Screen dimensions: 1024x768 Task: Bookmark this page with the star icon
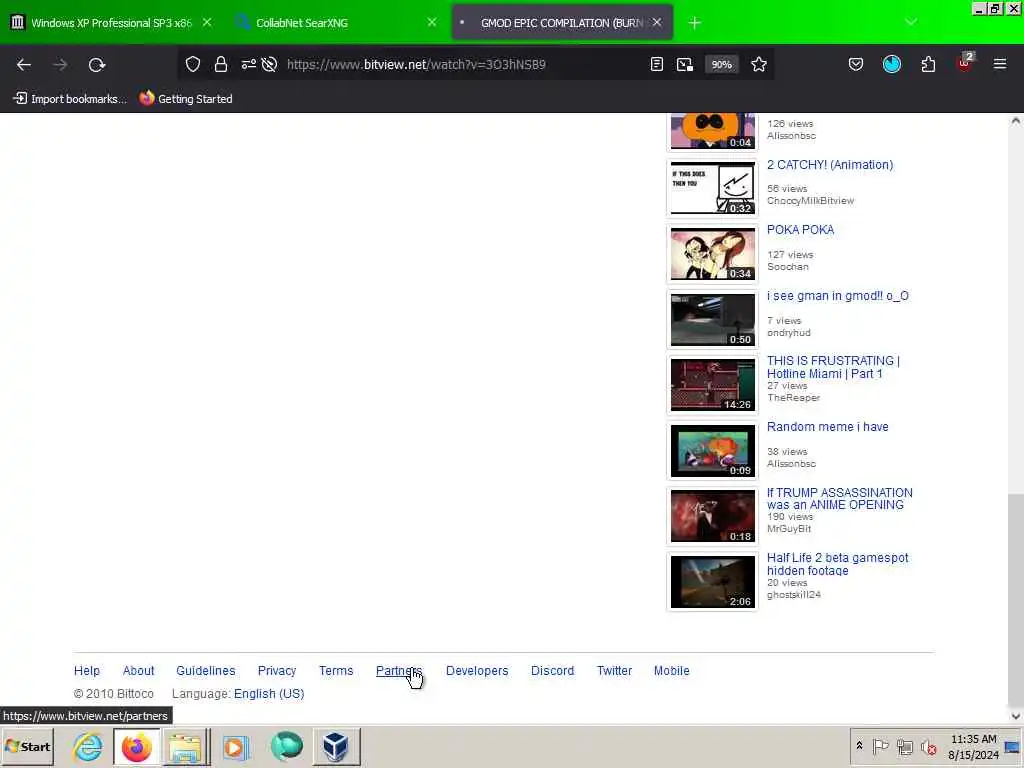759,64
